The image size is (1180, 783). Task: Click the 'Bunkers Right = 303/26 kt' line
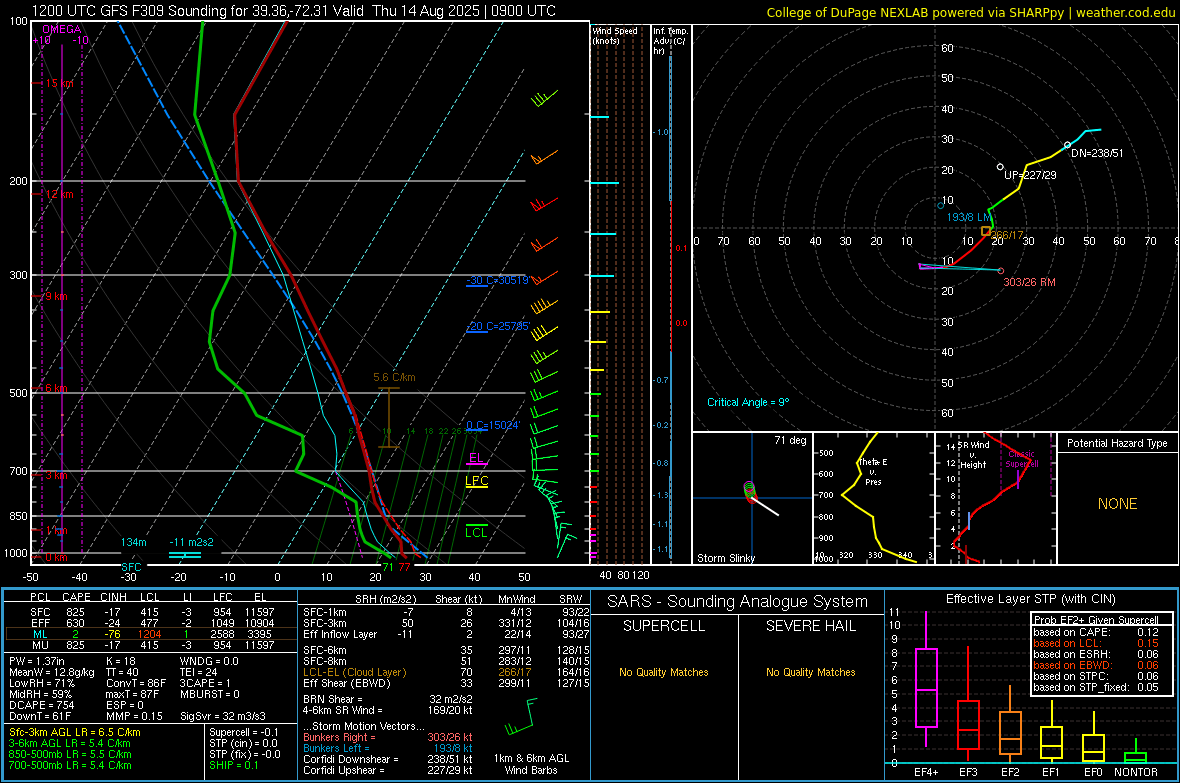coord(388,737)
